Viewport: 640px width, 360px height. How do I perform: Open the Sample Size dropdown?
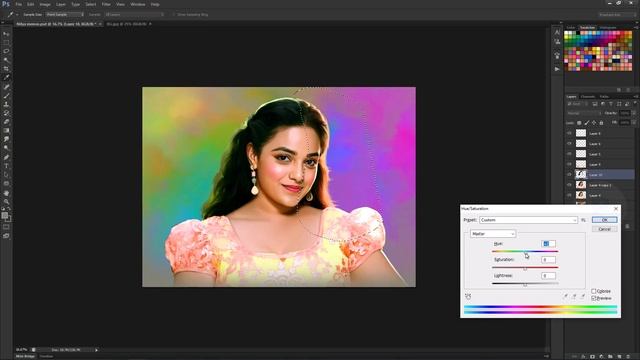click(64, 15)
